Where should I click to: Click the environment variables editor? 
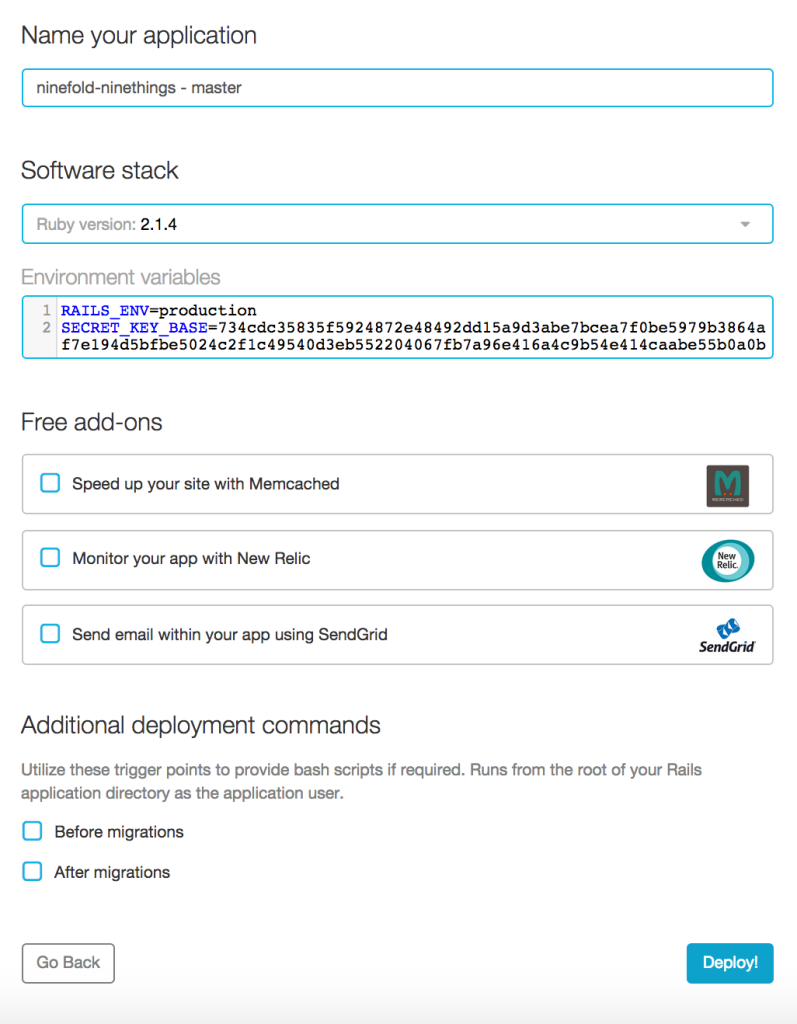tap(397, 327)
